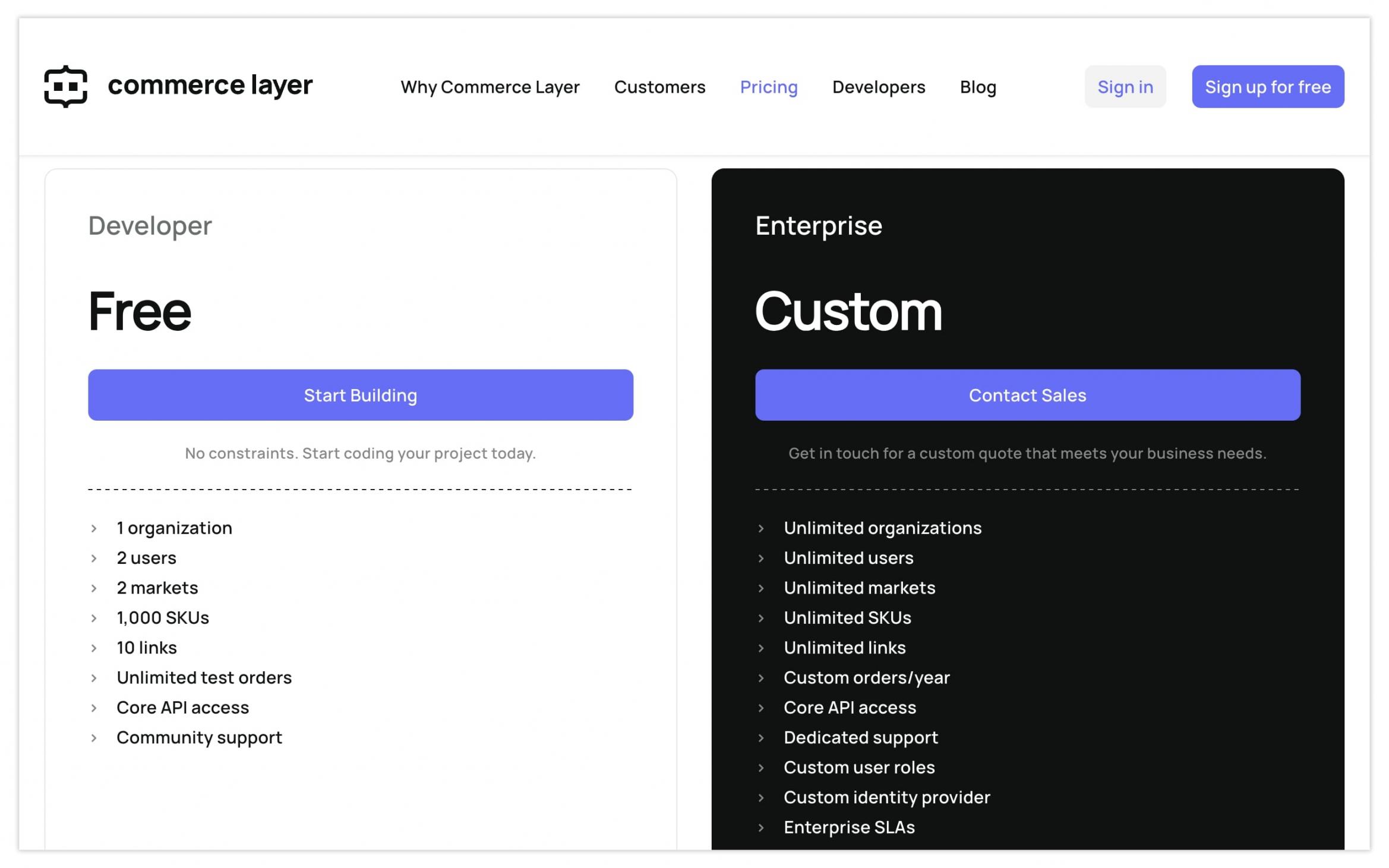Viewport: 1389px width, 868px height.
Task: Expand the 2 users chevron
Action: [94, 558]
